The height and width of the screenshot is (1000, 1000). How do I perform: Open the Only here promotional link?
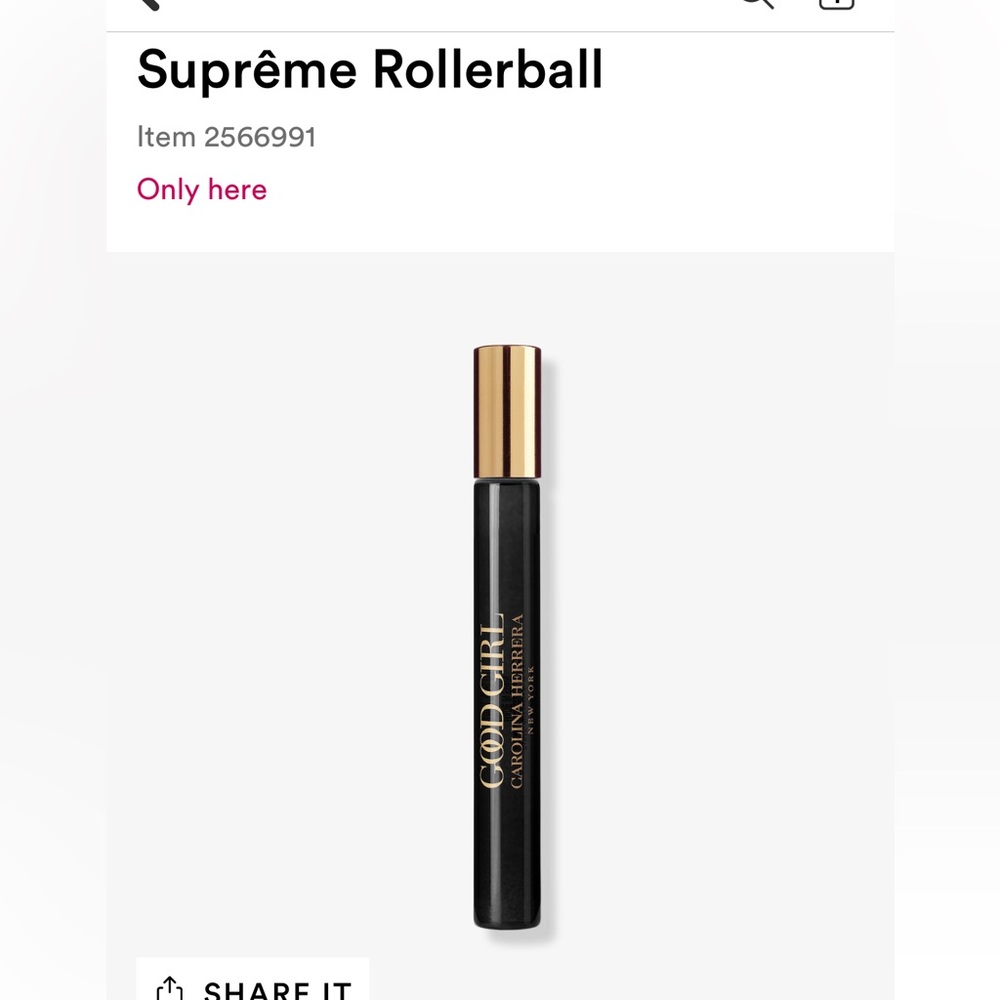coord(202,189)
